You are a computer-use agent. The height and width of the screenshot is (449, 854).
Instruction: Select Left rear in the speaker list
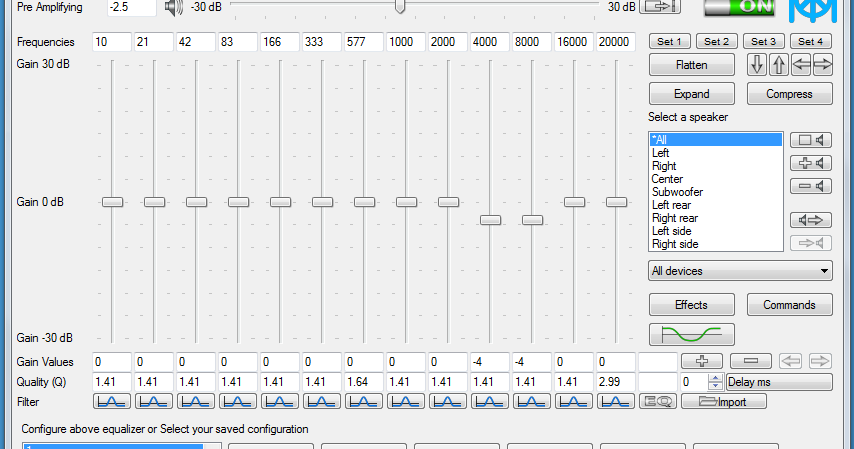(716, 205)
